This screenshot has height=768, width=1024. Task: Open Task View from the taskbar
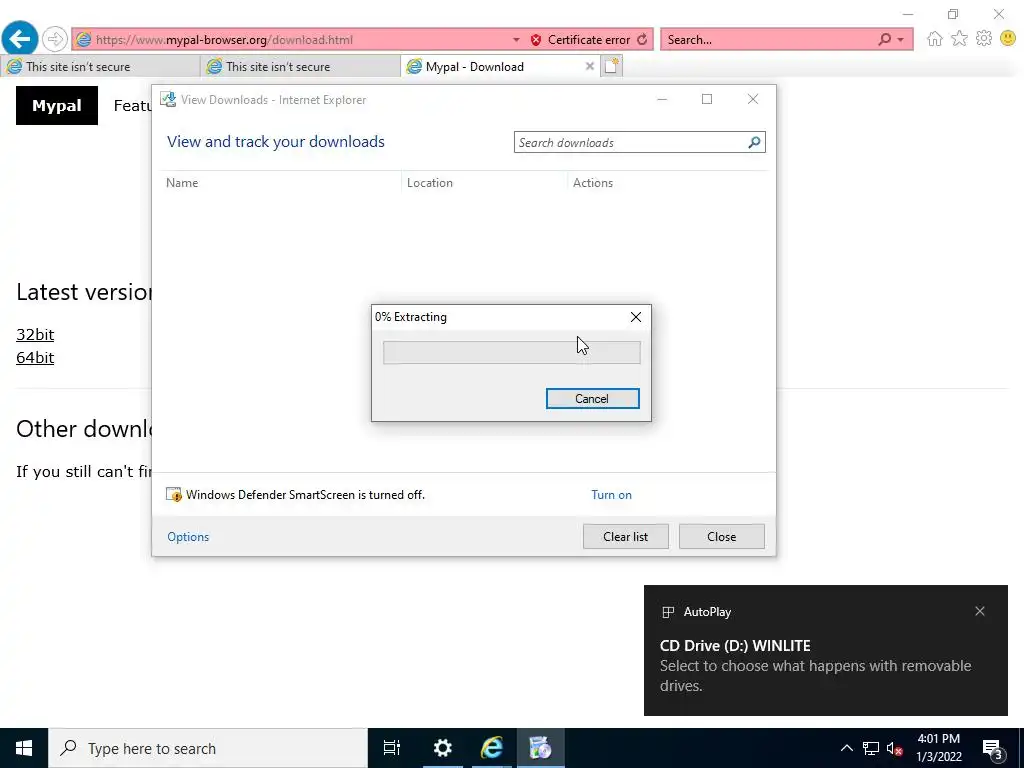392,748
